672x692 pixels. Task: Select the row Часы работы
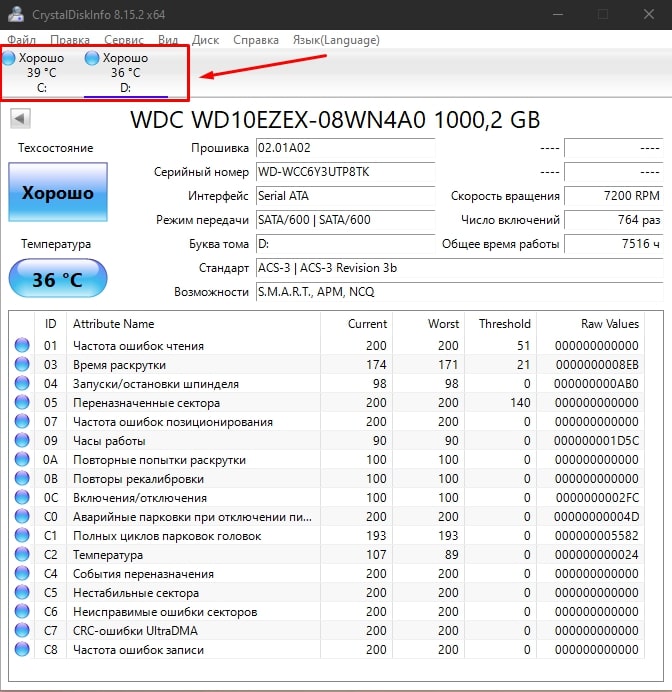[x=327, y=440]
